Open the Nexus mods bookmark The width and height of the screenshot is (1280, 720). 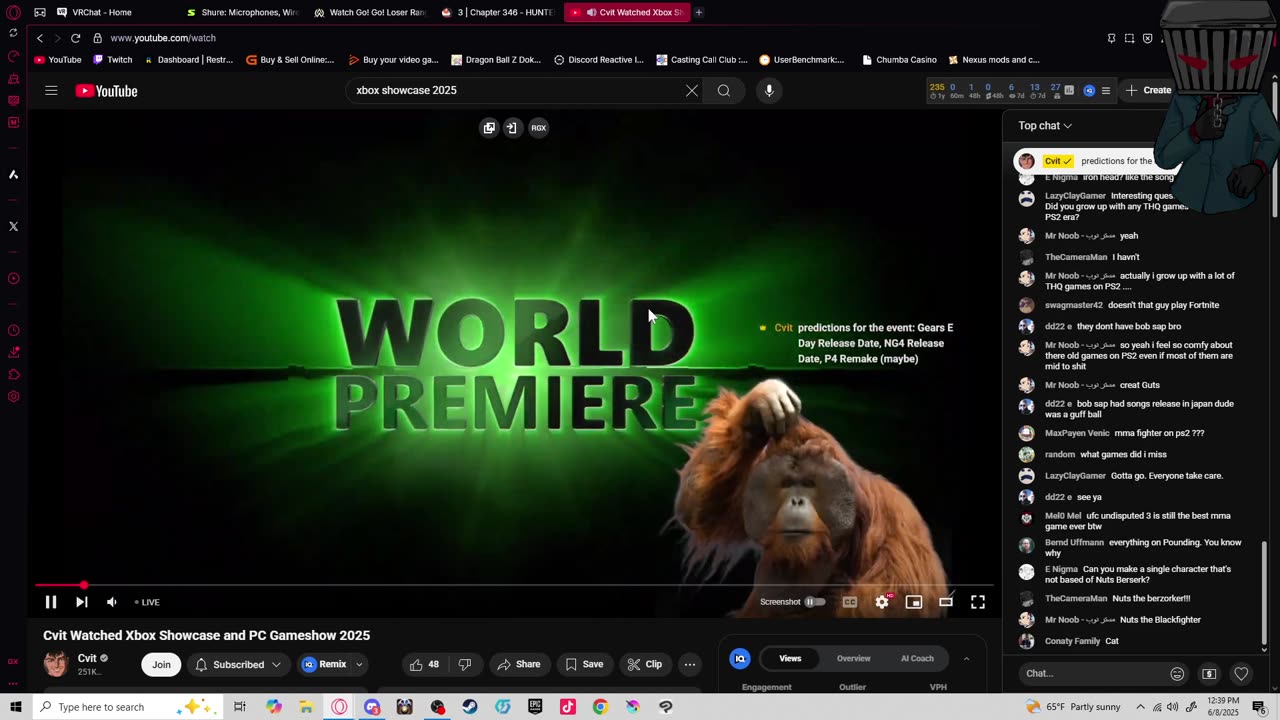point(993,60)
